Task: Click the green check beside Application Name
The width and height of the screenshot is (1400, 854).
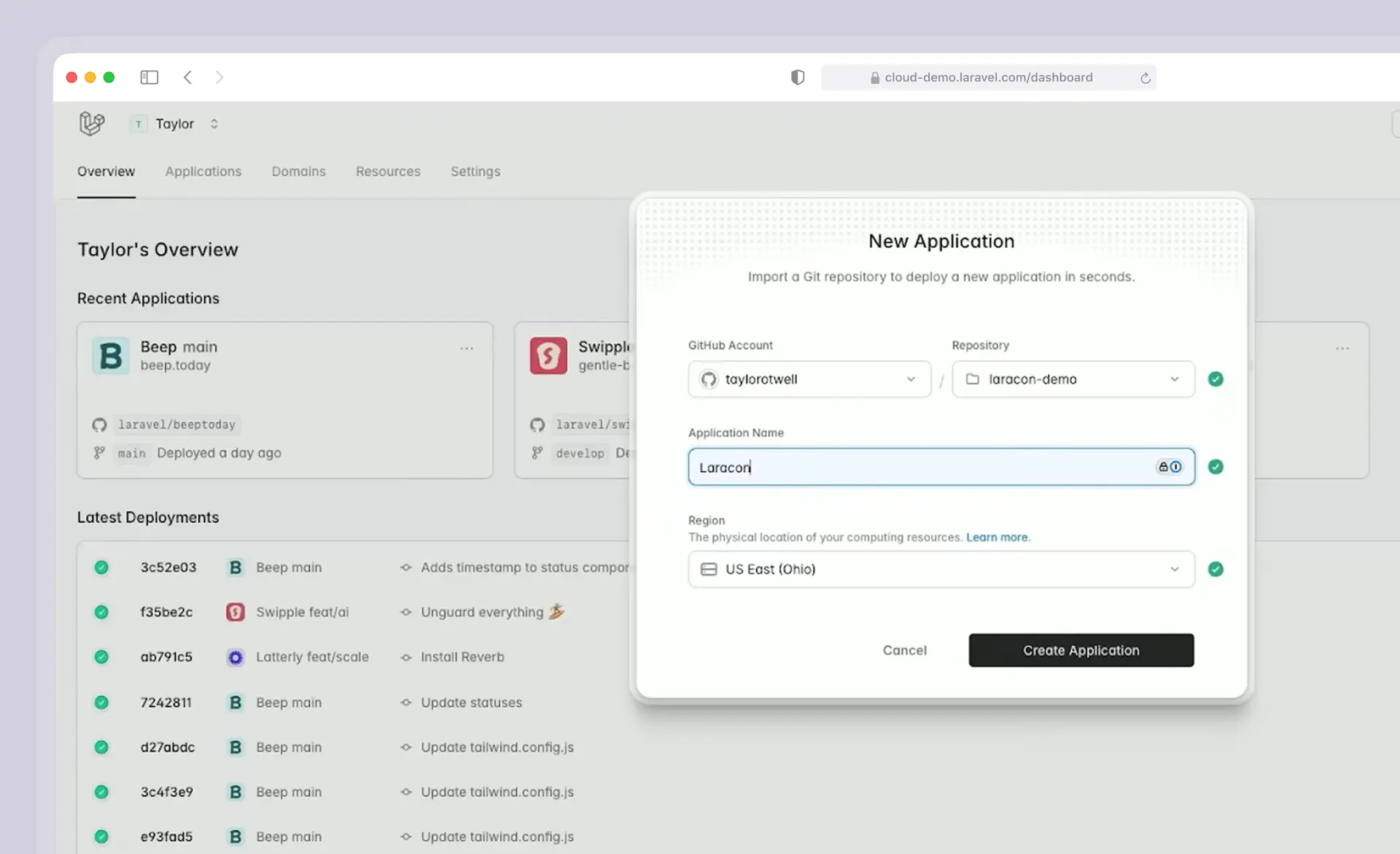Action: coord(1216,467)
